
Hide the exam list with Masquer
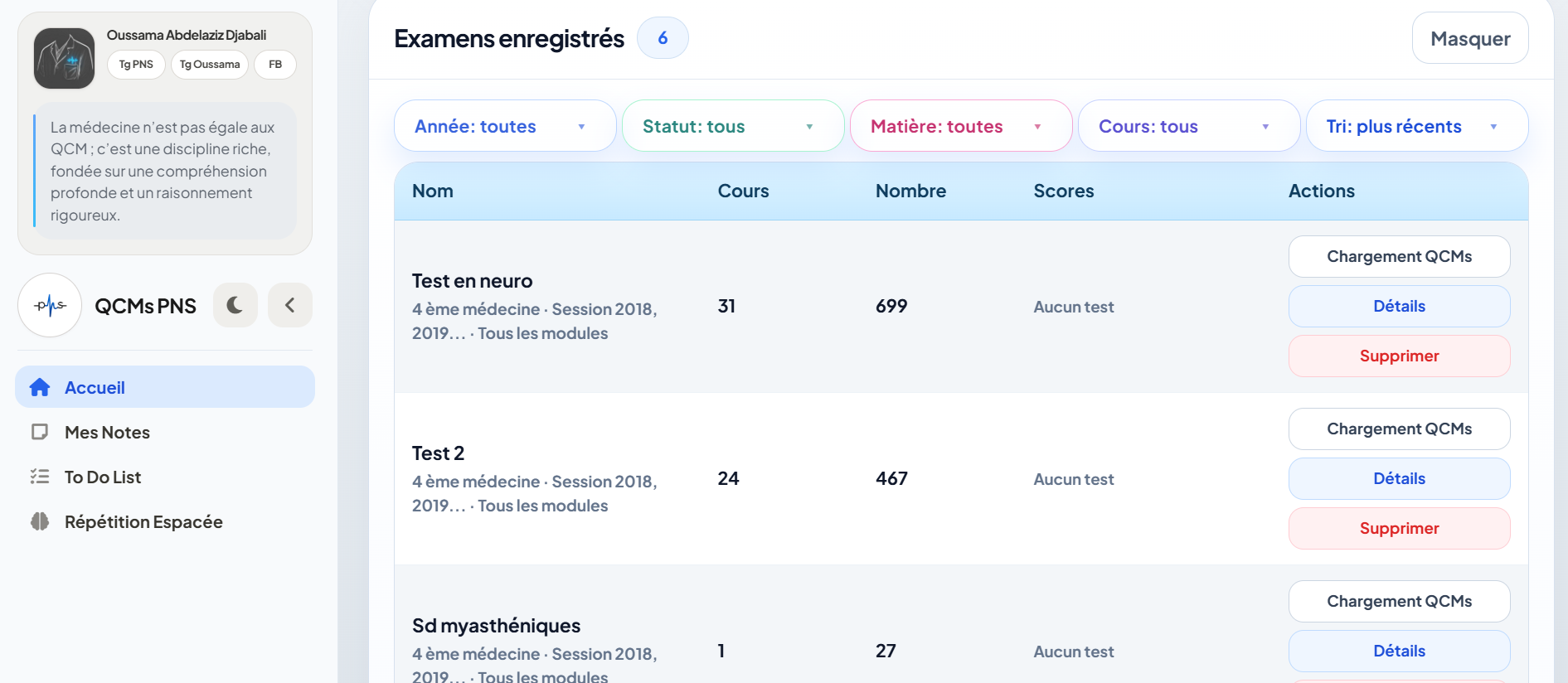pyautogui.click(x=1469, y=38)
